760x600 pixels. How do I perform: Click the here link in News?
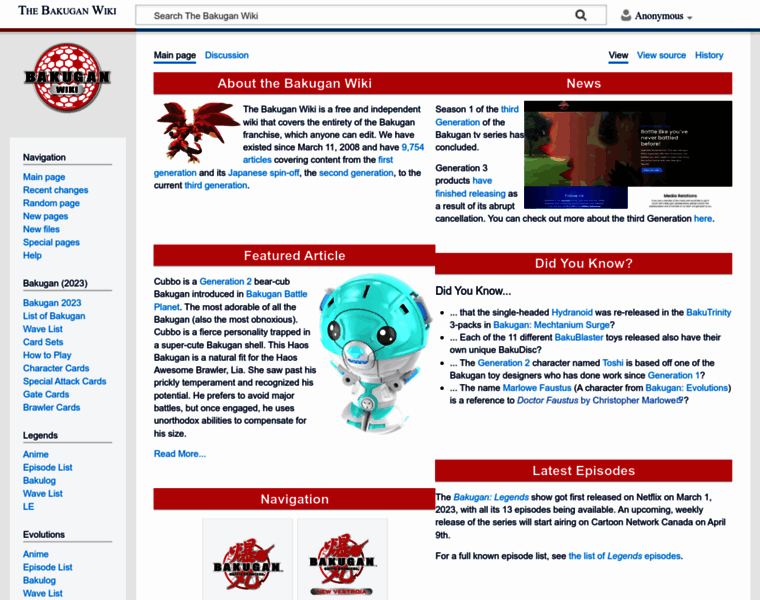point(703,219)
